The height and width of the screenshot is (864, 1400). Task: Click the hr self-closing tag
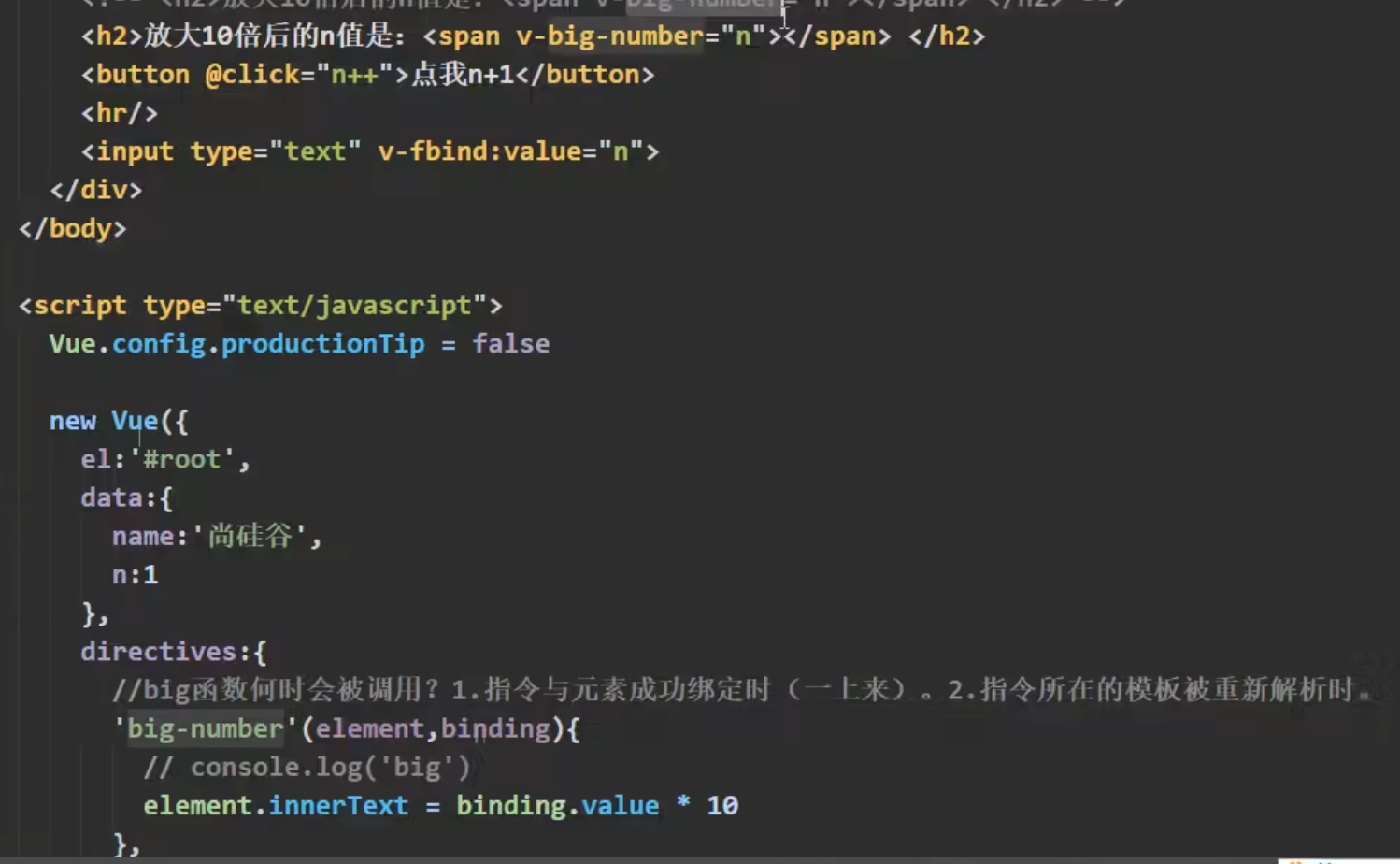click(119, 112)
